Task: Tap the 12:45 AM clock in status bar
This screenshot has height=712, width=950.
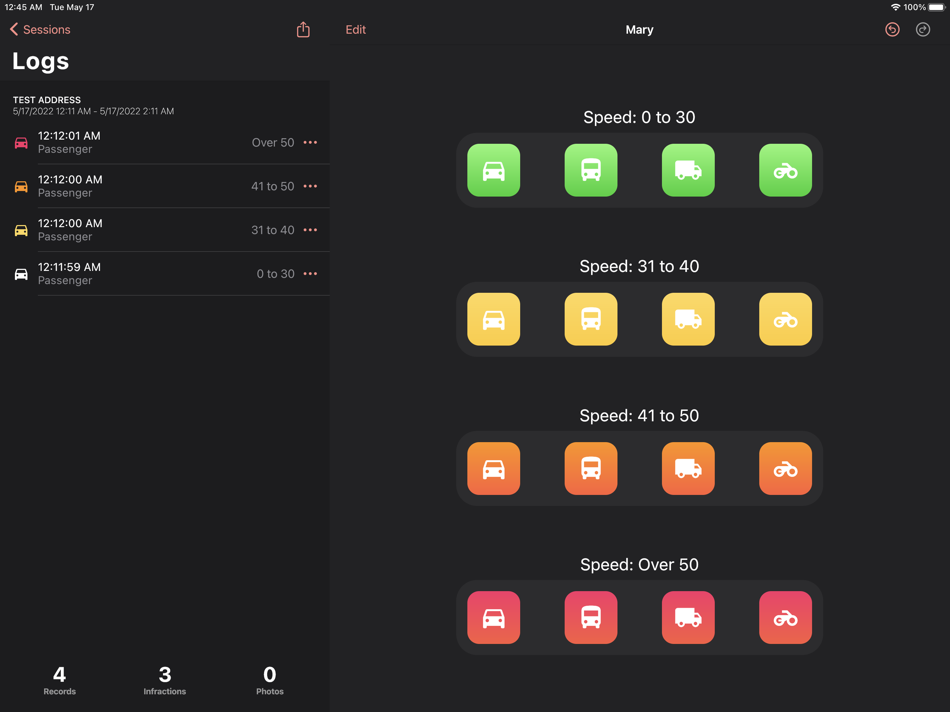Action: pyautogui.click(x=24, y=7)
